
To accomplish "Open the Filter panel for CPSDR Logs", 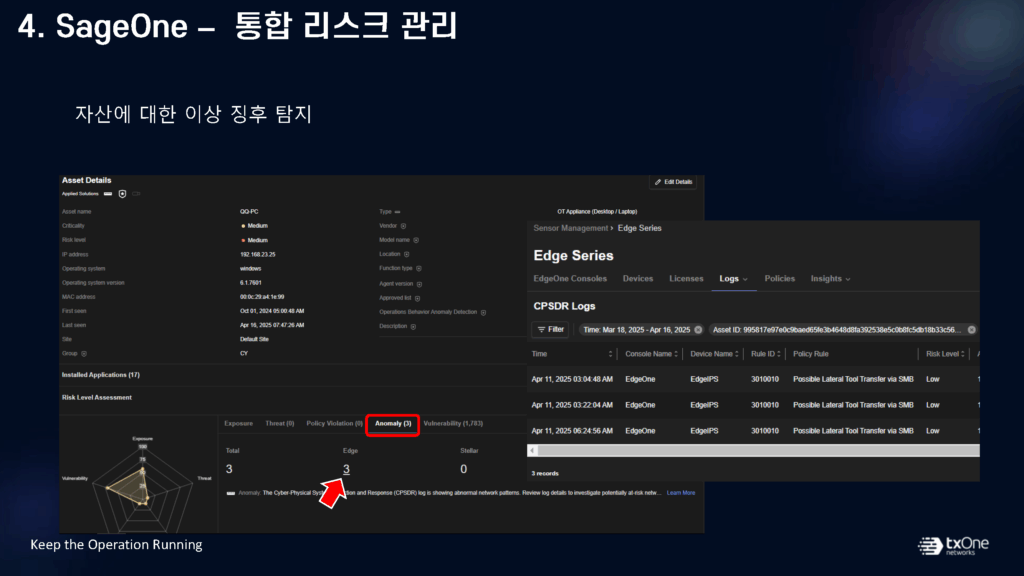I will click(x=551, y=329).
